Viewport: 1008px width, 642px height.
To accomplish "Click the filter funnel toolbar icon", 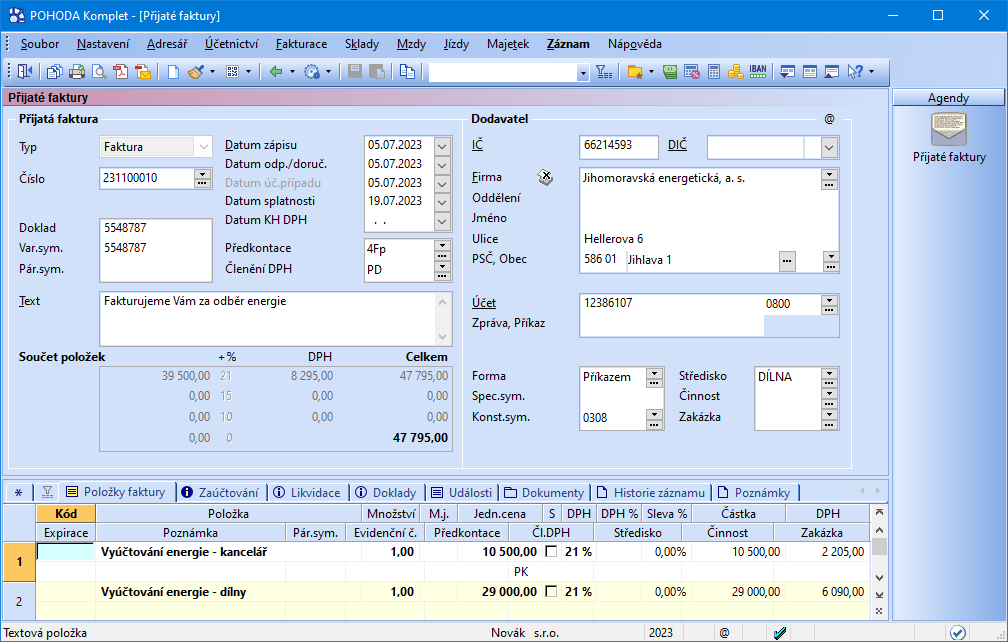I will pyautogui.click(x=604, y=71).
